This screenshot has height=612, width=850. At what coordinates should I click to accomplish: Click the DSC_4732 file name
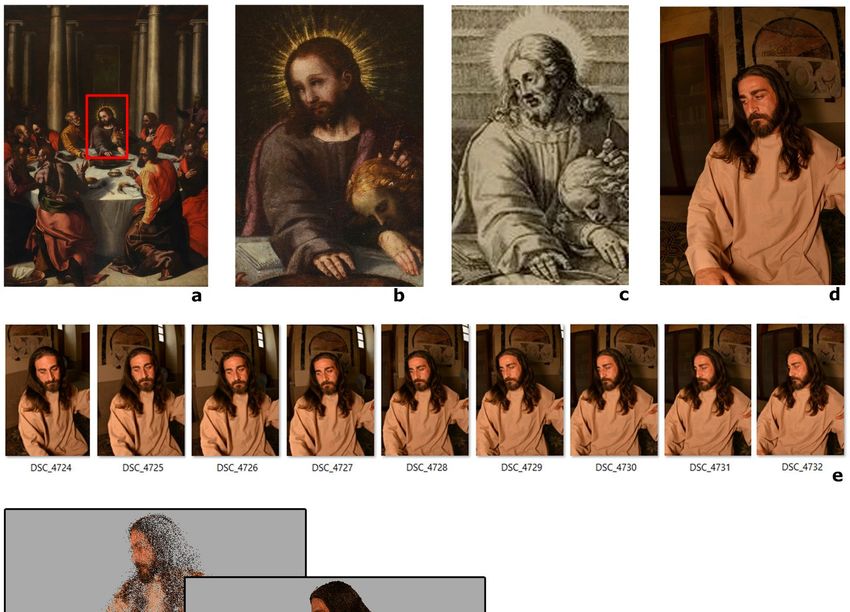802,467
